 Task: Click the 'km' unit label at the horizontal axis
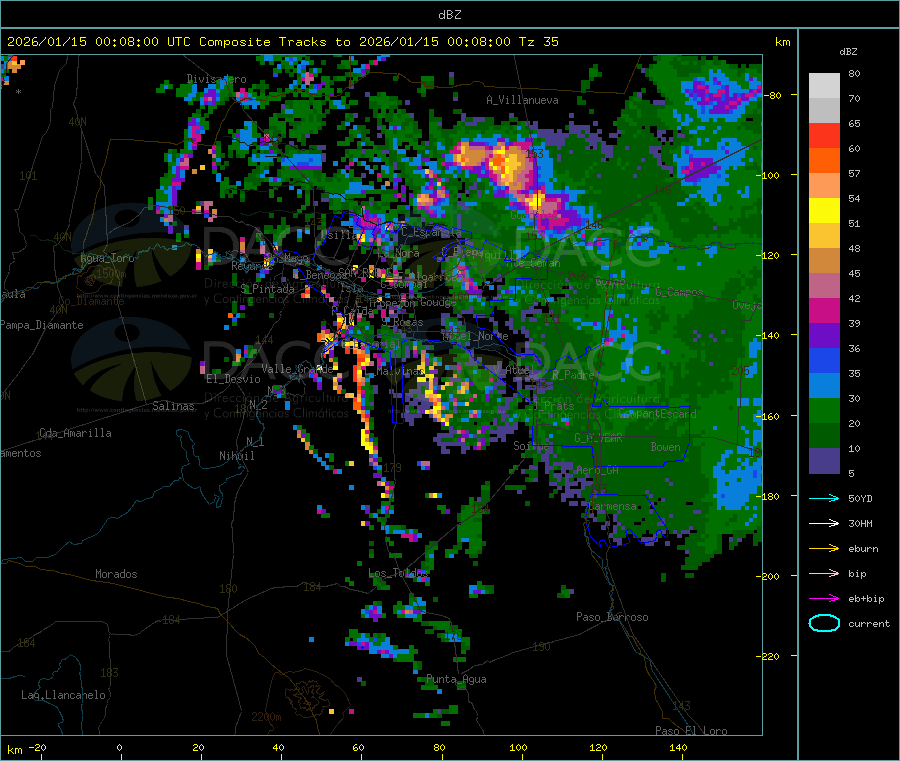14,750
